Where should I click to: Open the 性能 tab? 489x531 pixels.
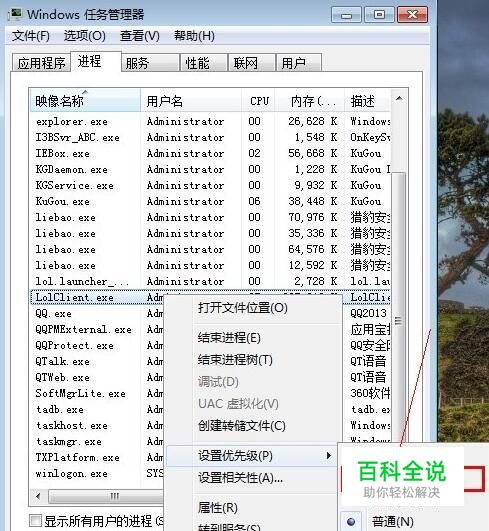[204, 63]
